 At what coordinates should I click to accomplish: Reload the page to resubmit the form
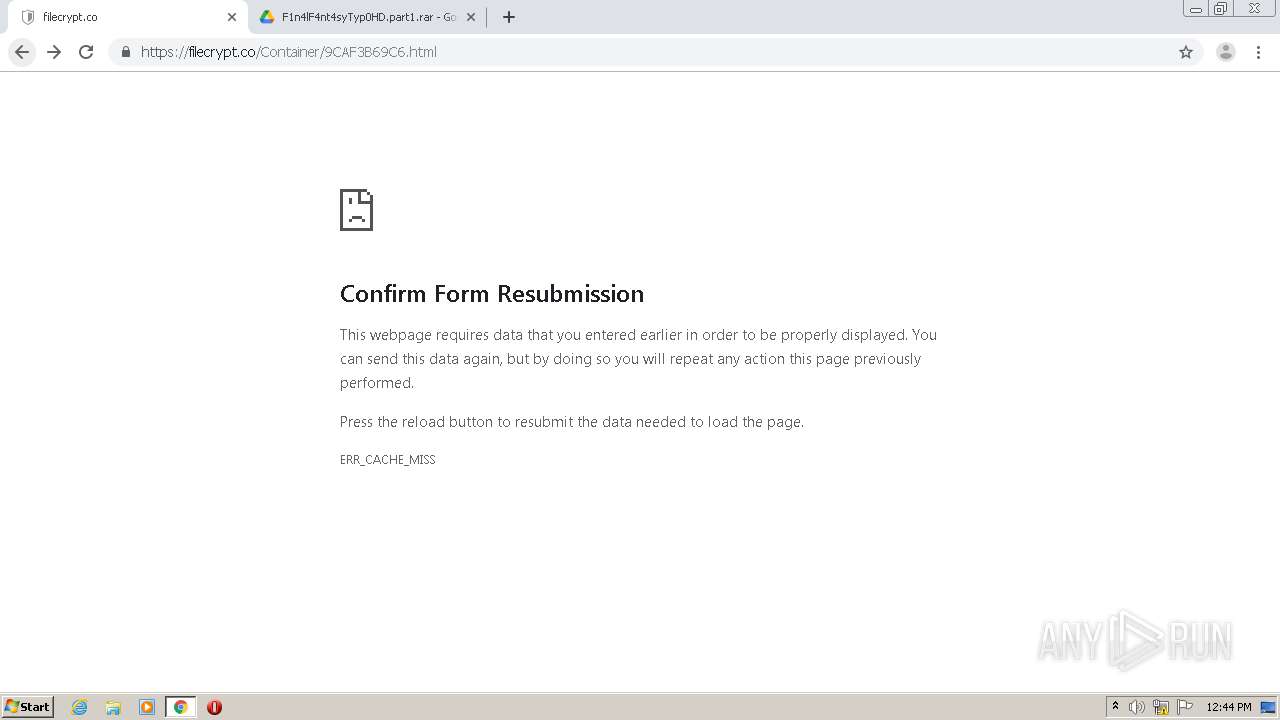(x=86, y=52)
